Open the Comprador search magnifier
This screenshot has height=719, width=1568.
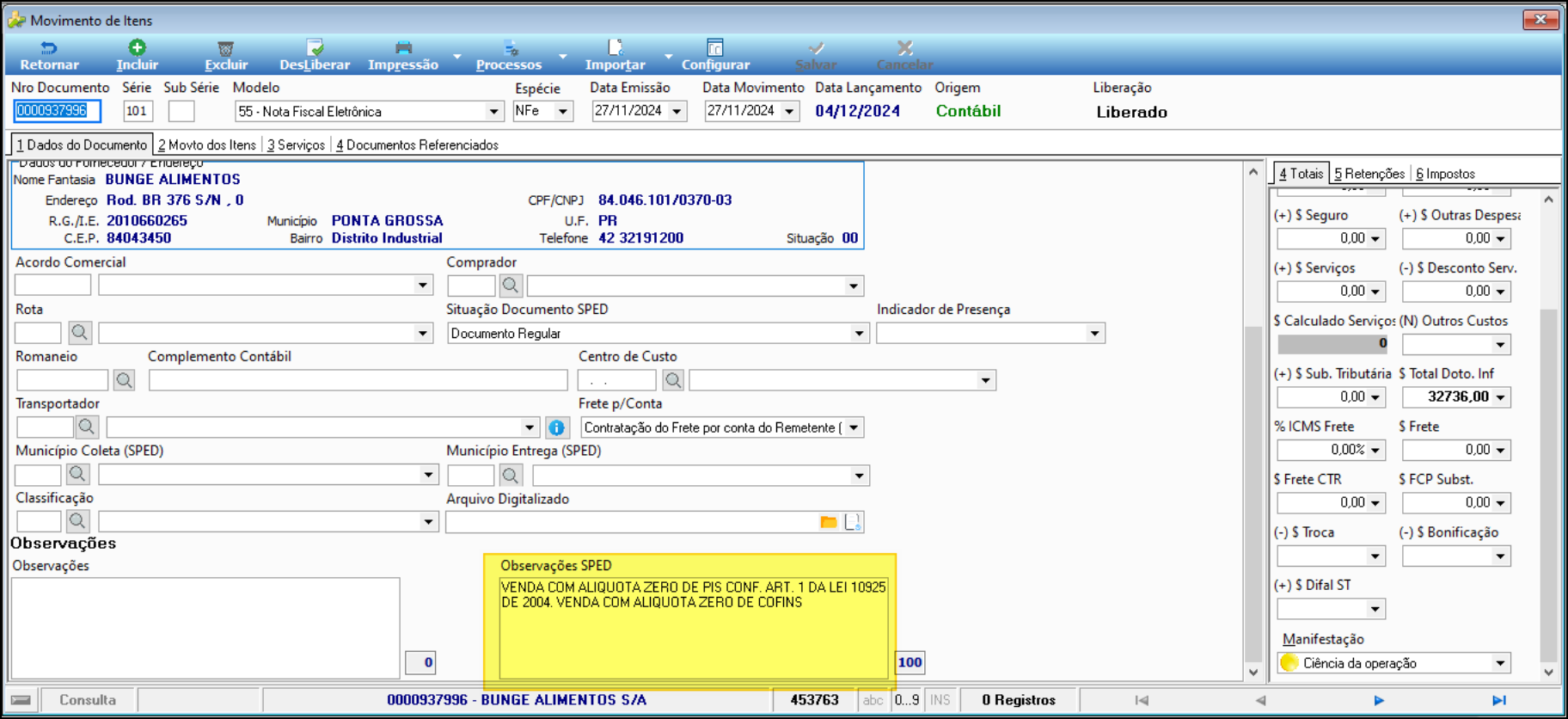tap(511, 285)
